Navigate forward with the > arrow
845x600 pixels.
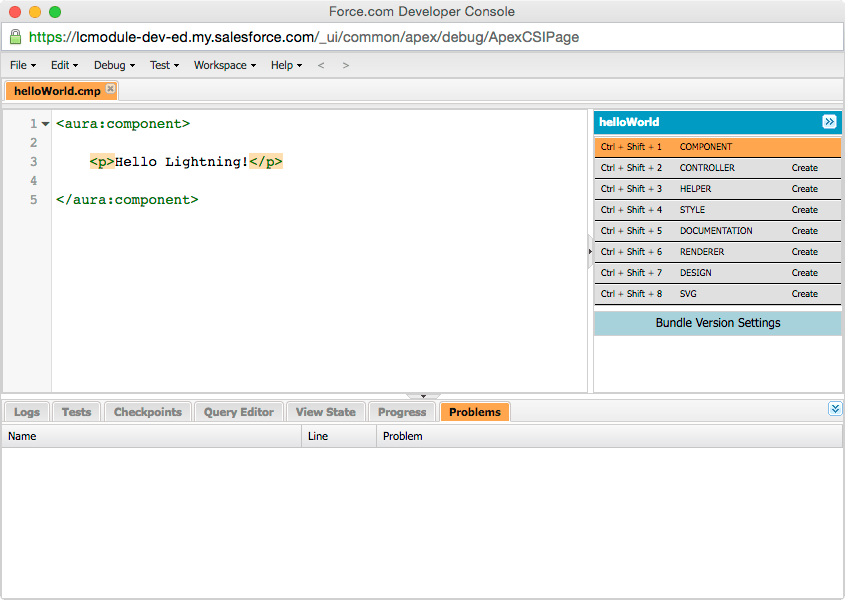coord(346,65)
